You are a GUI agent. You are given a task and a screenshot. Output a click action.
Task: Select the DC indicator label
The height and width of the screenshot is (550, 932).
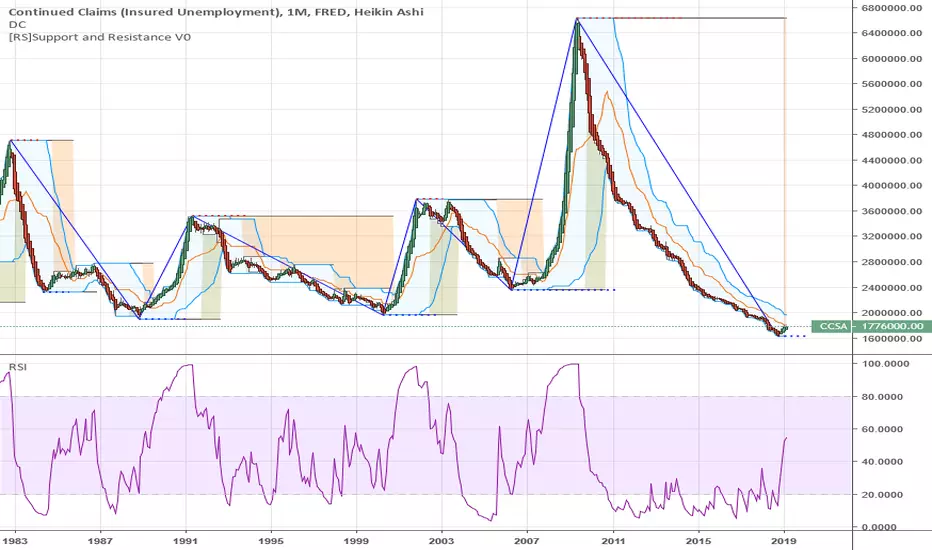point(15,24)
